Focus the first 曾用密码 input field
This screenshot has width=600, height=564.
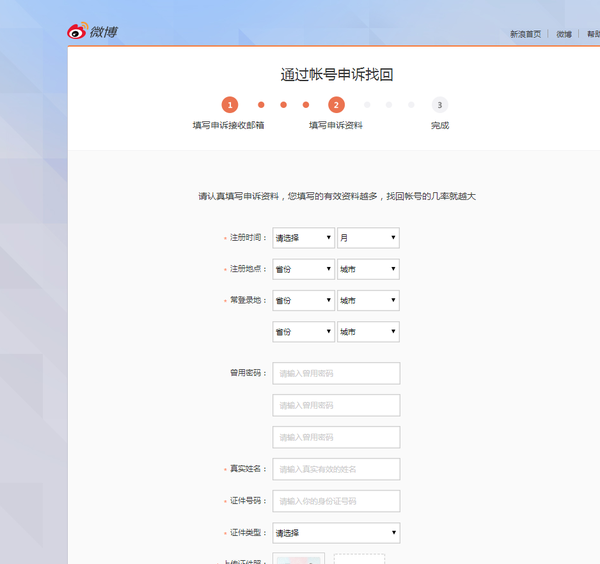[x=336, y=373]
